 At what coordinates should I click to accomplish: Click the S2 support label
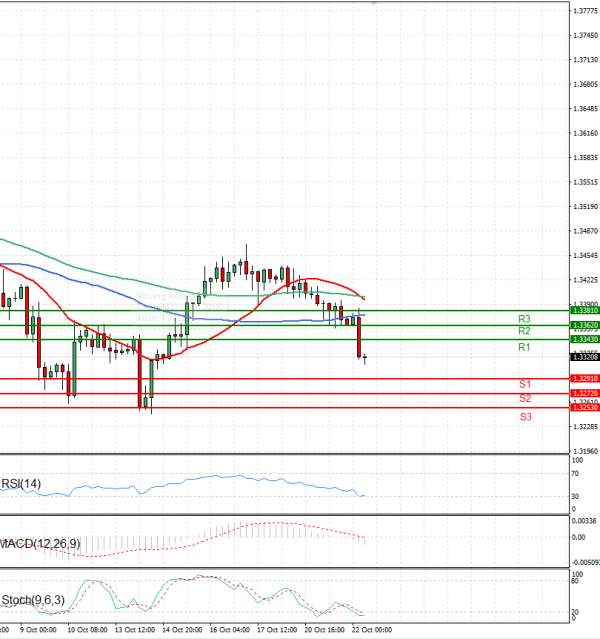click(x=524, y=399)
